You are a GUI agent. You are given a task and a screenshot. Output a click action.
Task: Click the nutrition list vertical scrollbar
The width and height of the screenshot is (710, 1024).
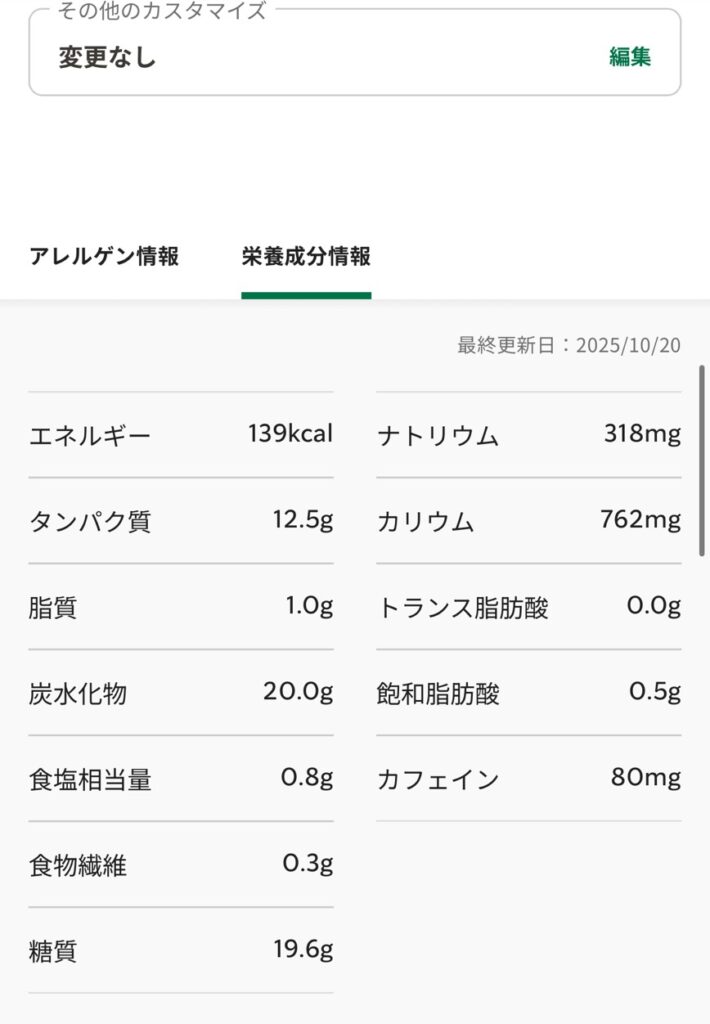click(703, 460)
